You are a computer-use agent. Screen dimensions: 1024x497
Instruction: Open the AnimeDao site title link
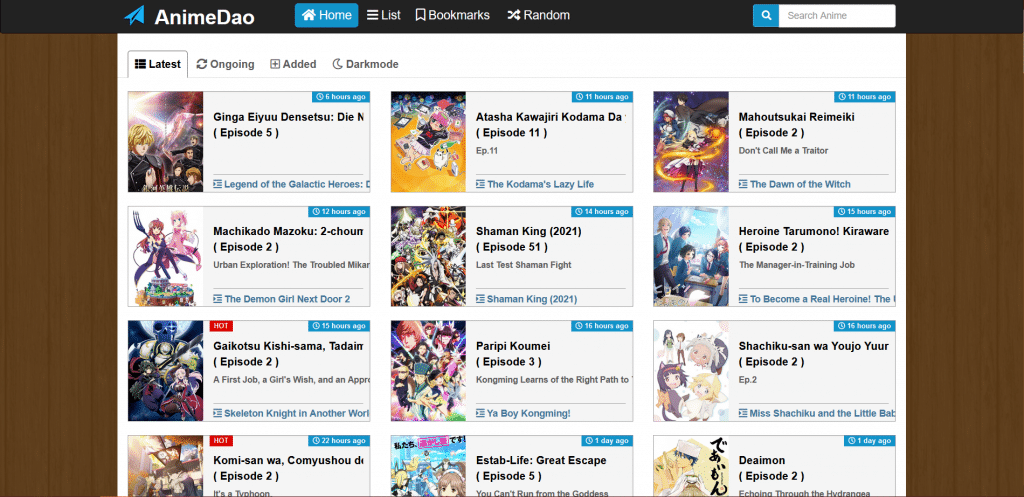(x=204, y=17)
